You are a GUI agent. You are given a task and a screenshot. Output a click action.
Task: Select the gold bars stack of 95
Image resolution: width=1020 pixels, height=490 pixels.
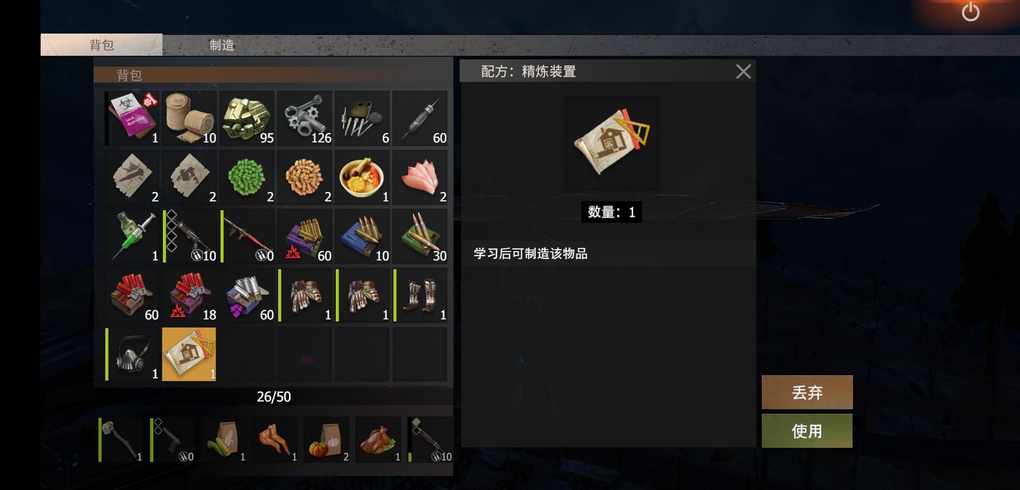[x=247, y=118]
